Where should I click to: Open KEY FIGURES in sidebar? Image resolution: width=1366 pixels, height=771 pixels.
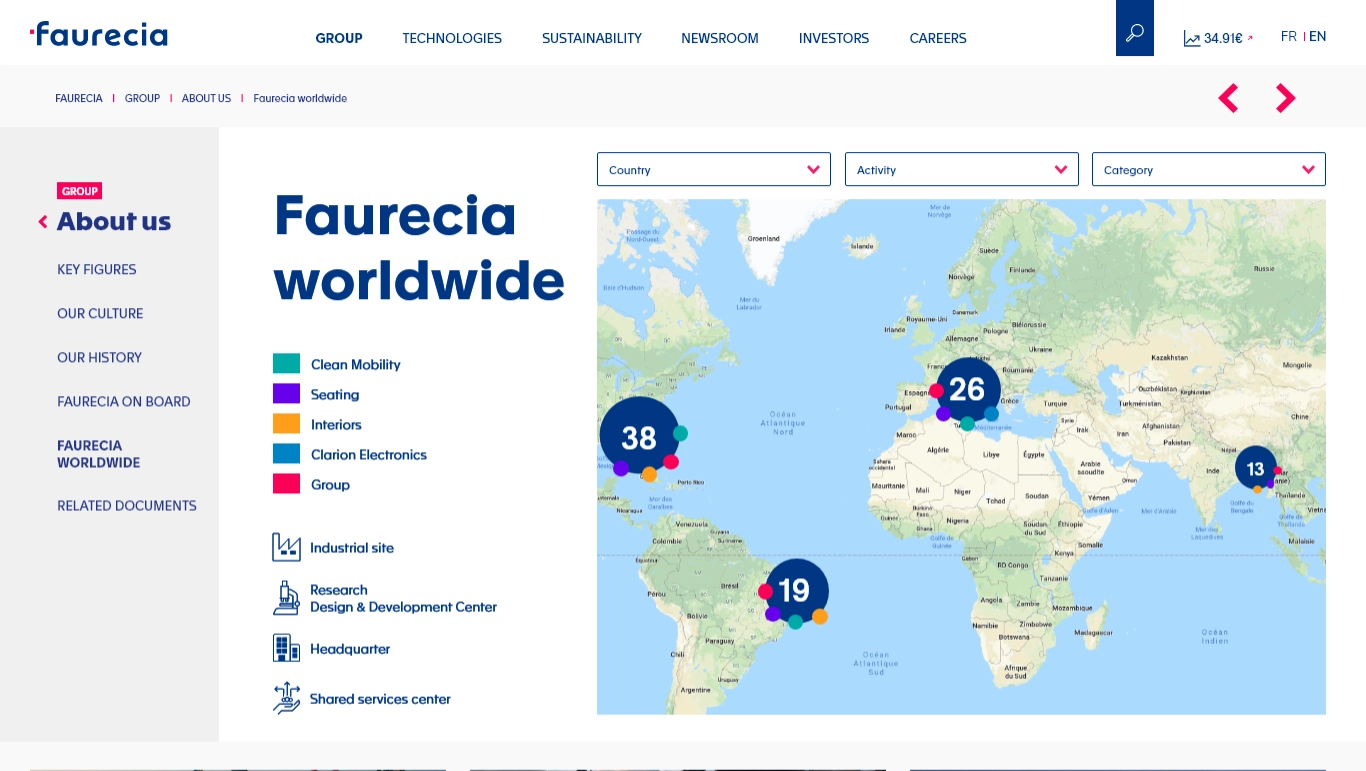coord(97,269)
